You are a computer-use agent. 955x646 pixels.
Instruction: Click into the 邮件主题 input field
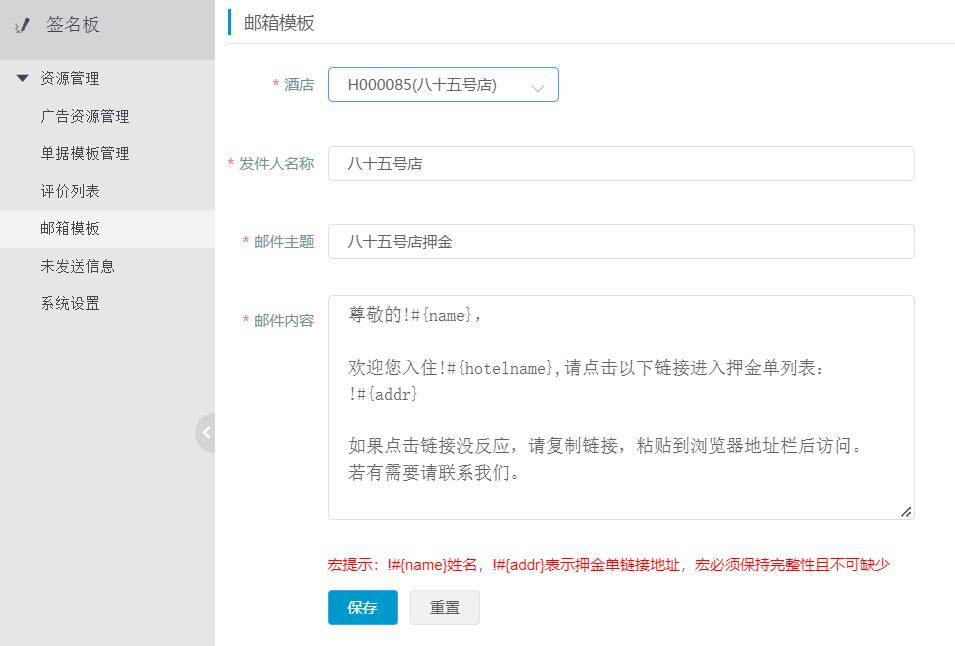[x=621, y=241]
